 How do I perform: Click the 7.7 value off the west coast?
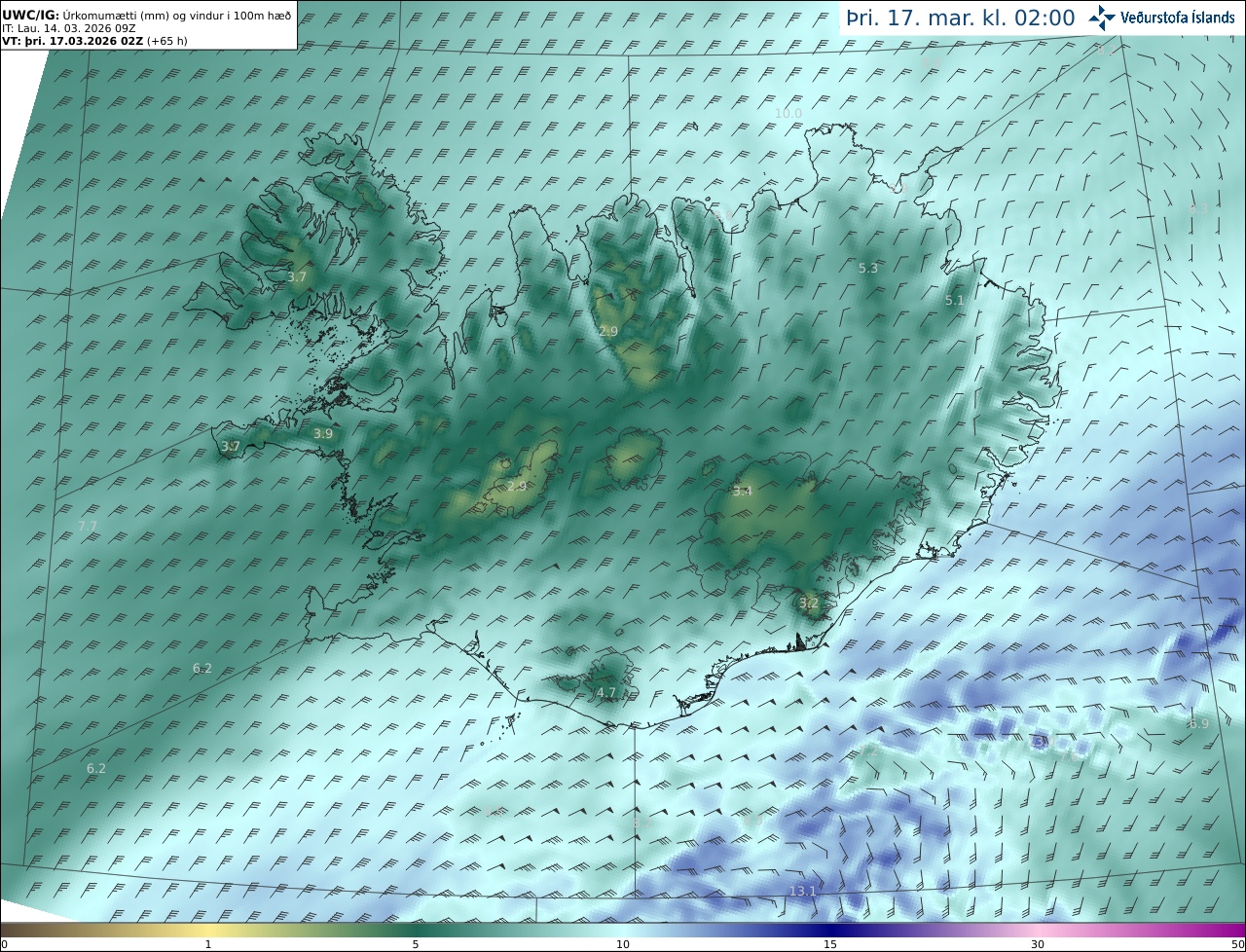click(x=88, y=526)
